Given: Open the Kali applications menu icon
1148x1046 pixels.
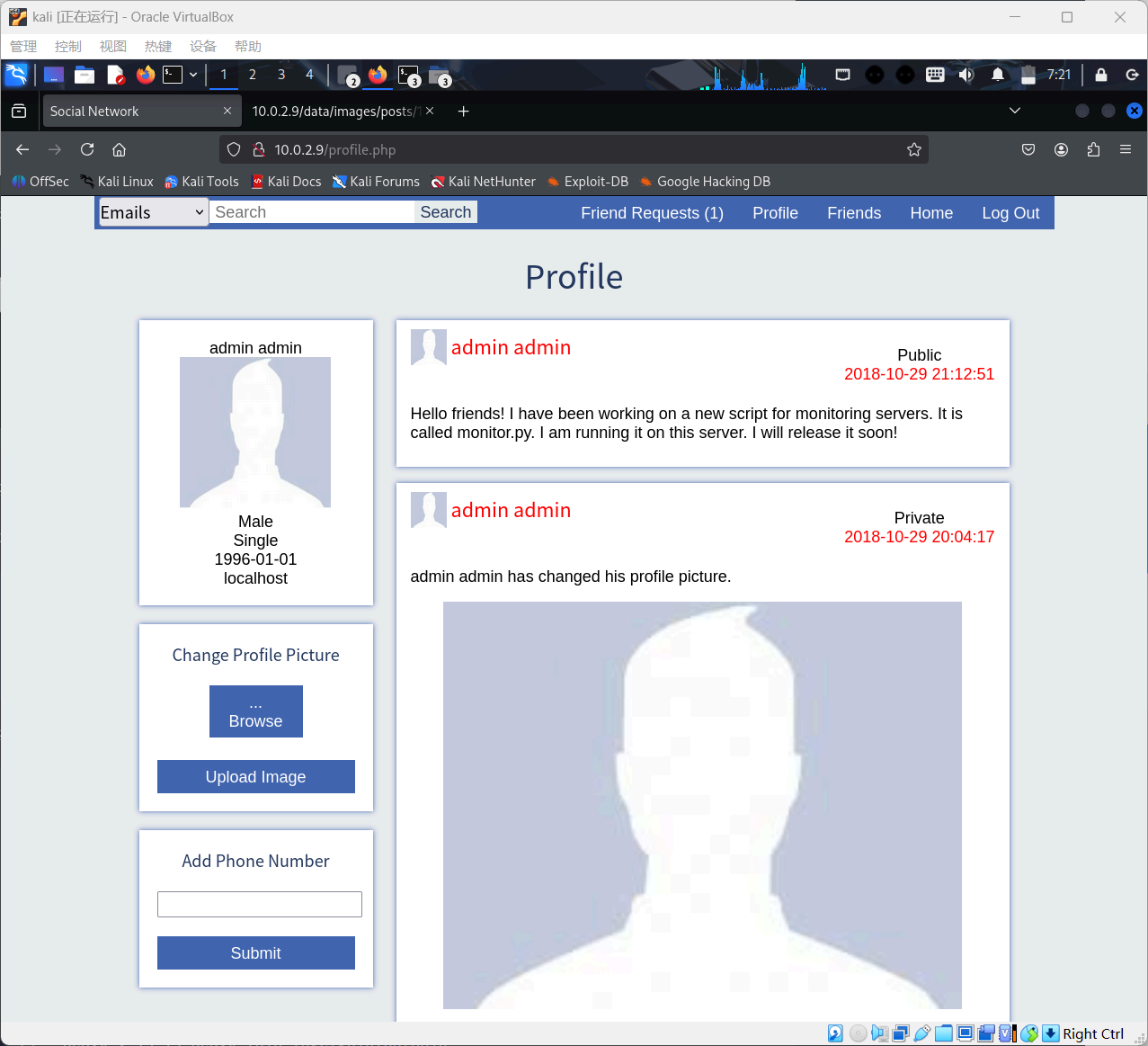Looking at the screenshot, I should (x=16, y=75).
